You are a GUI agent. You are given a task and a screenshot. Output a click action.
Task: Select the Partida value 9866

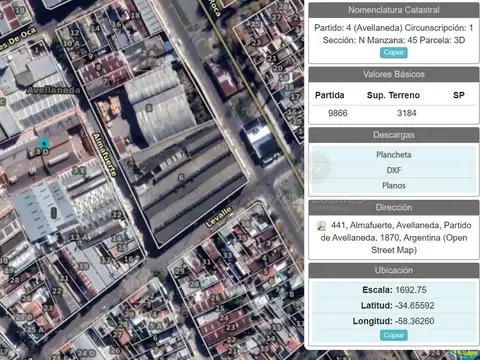click(x=338, y=113)
